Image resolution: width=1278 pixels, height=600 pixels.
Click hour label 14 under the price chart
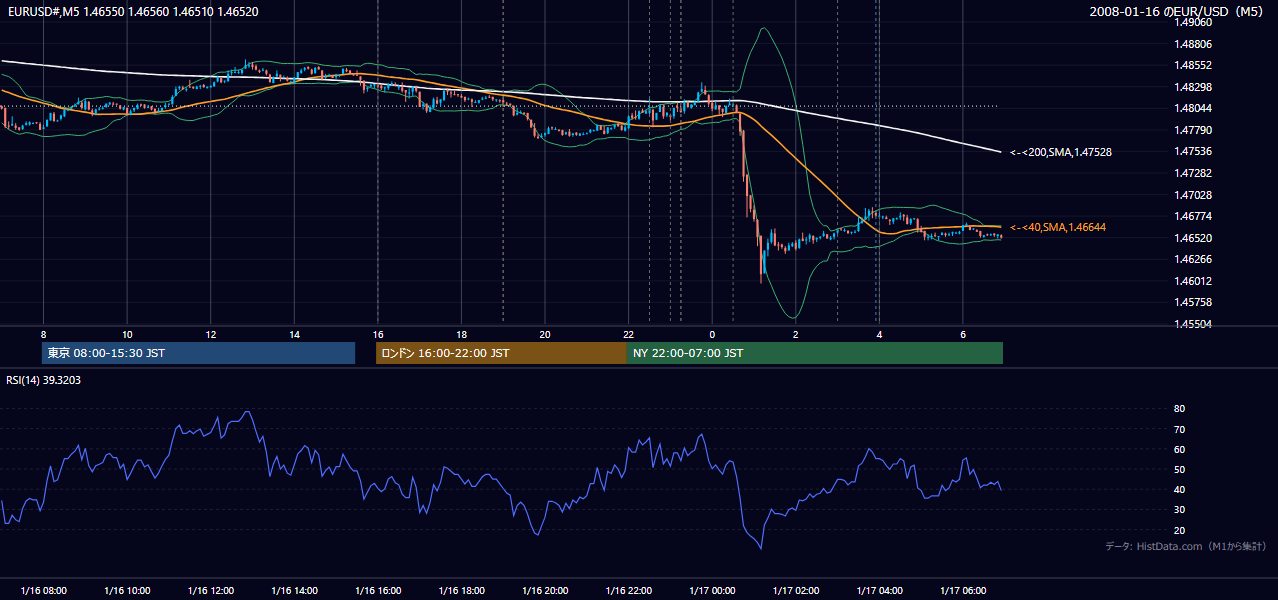(x=294, y=334)
